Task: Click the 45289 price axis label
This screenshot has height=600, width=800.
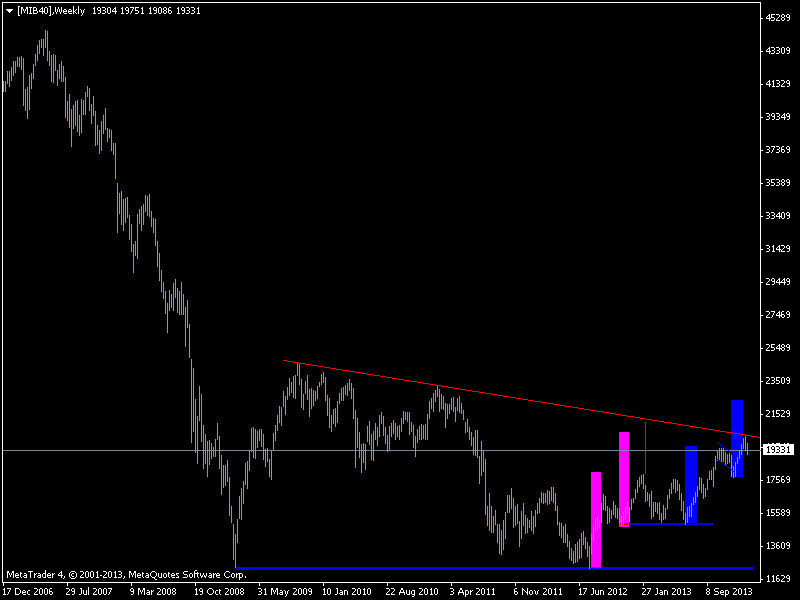Action: [777, 18]
